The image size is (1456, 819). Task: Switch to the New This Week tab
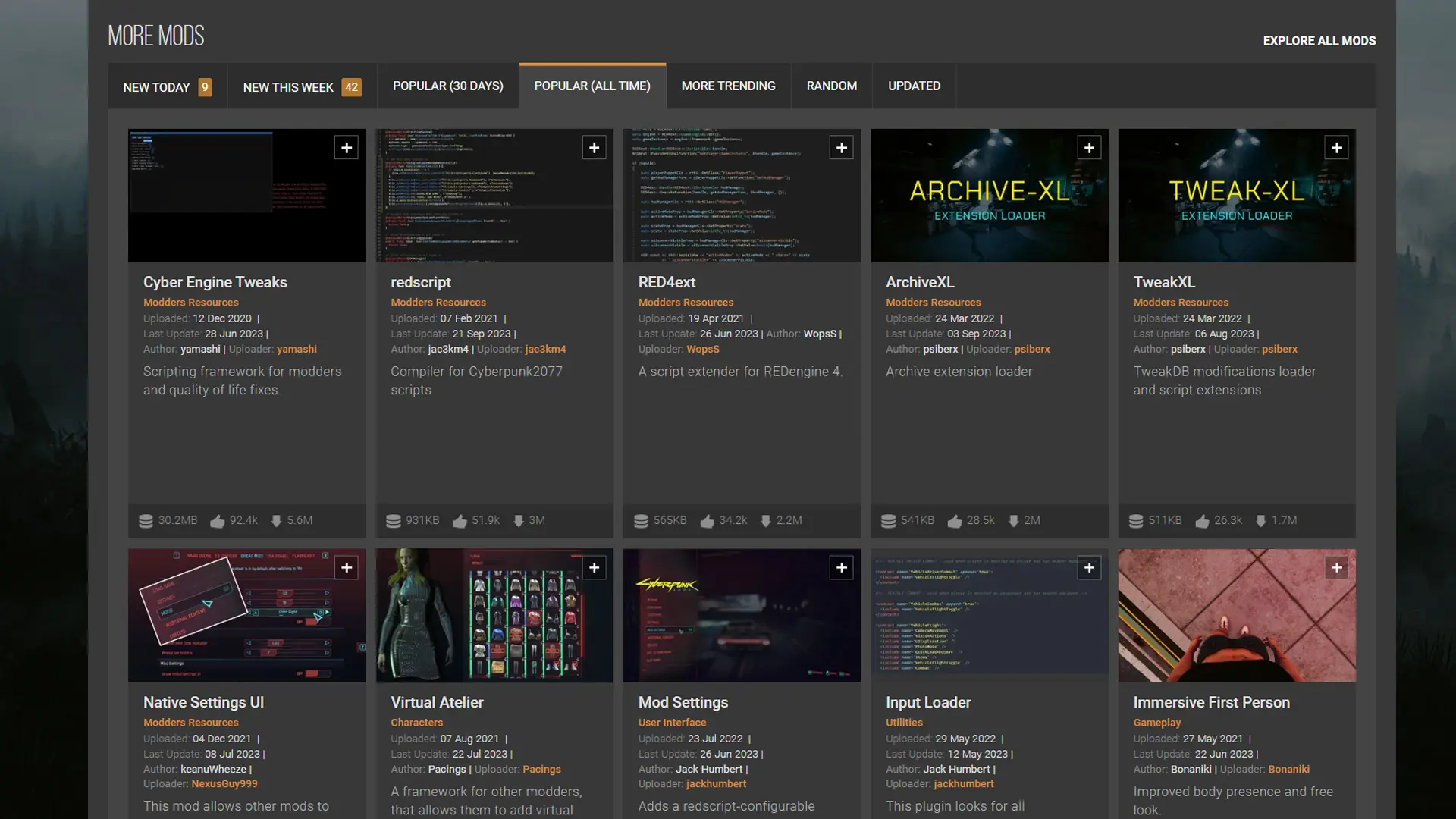(288, 86)
